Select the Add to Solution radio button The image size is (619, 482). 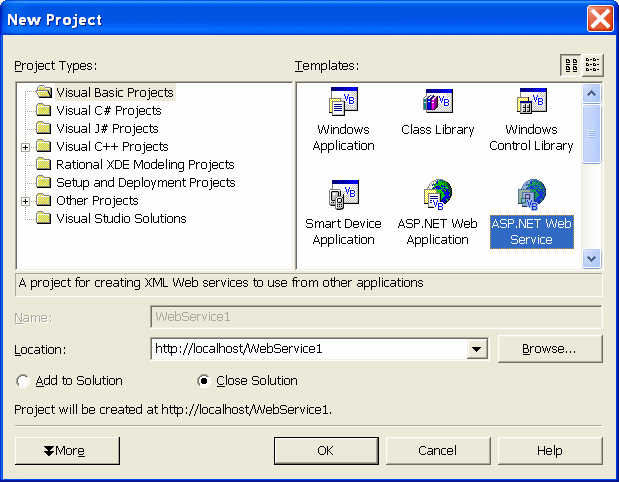[x=23, y=381]
